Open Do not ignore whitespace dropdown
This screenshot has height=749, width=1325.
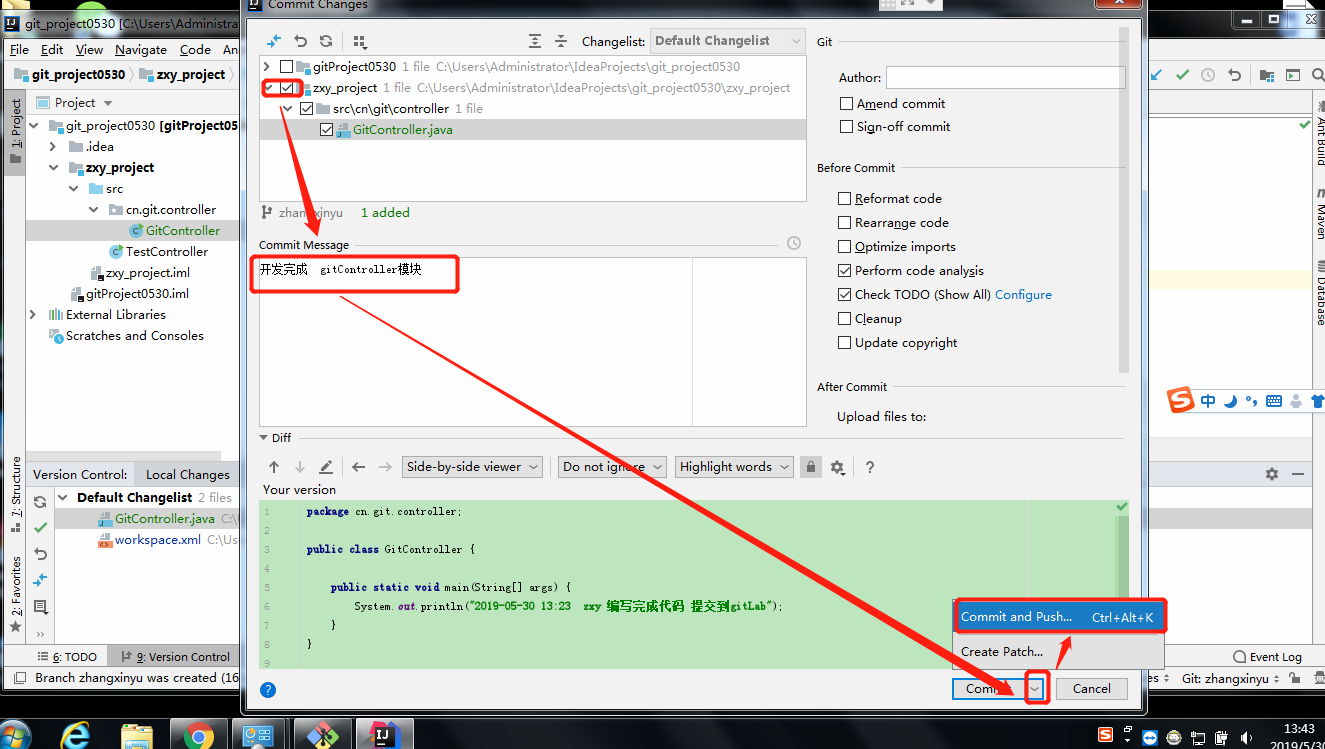tap(613, 467)
